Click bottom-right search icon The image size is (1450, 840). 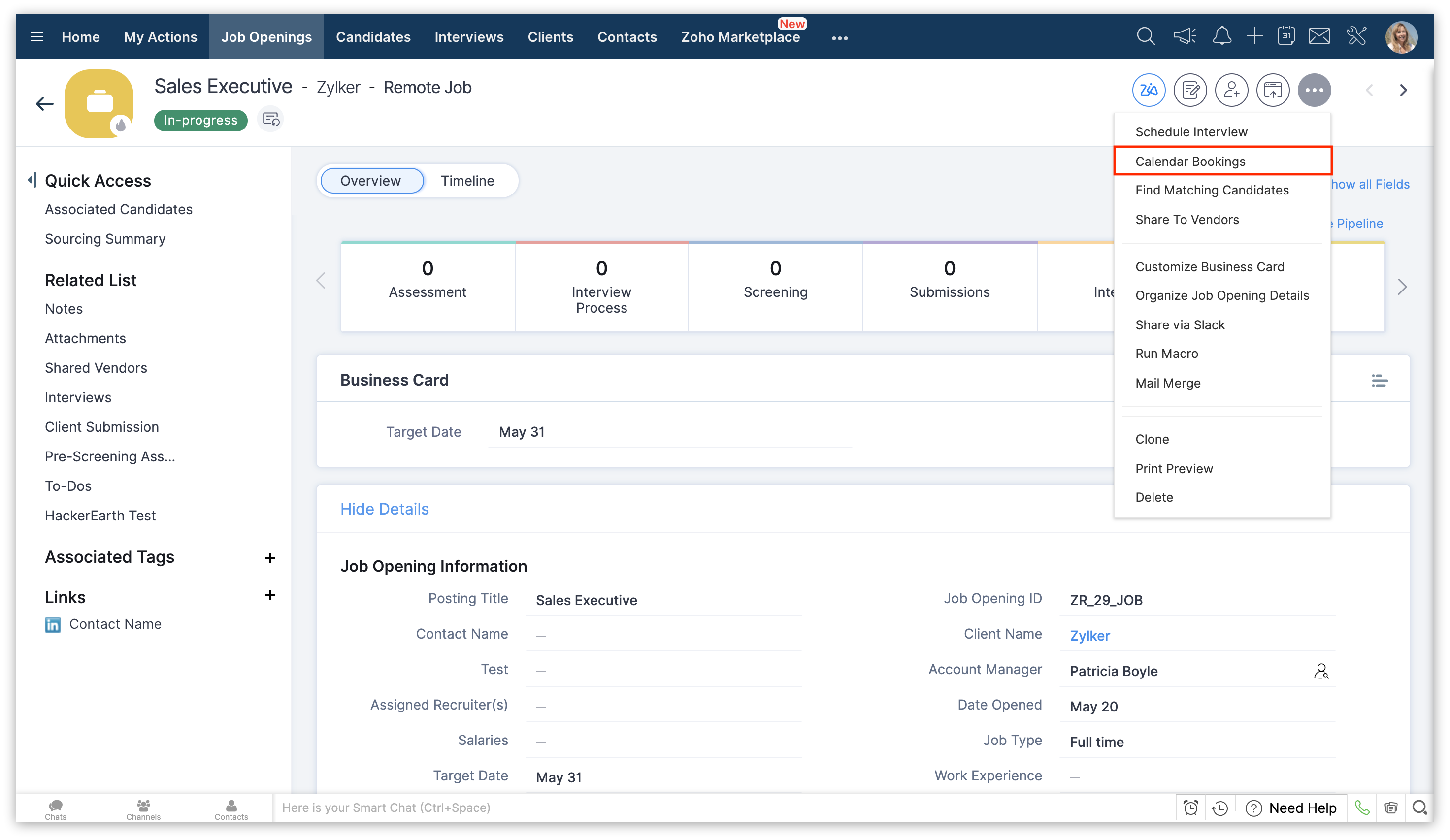pos(1419,808)
